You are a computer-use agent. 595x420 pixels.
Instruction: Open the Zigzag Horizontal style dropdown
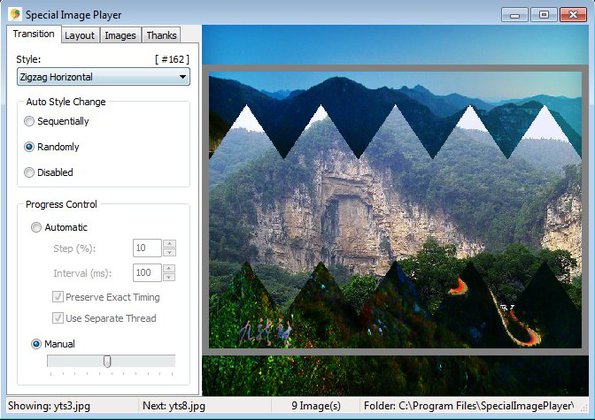[x=103, y=77]
